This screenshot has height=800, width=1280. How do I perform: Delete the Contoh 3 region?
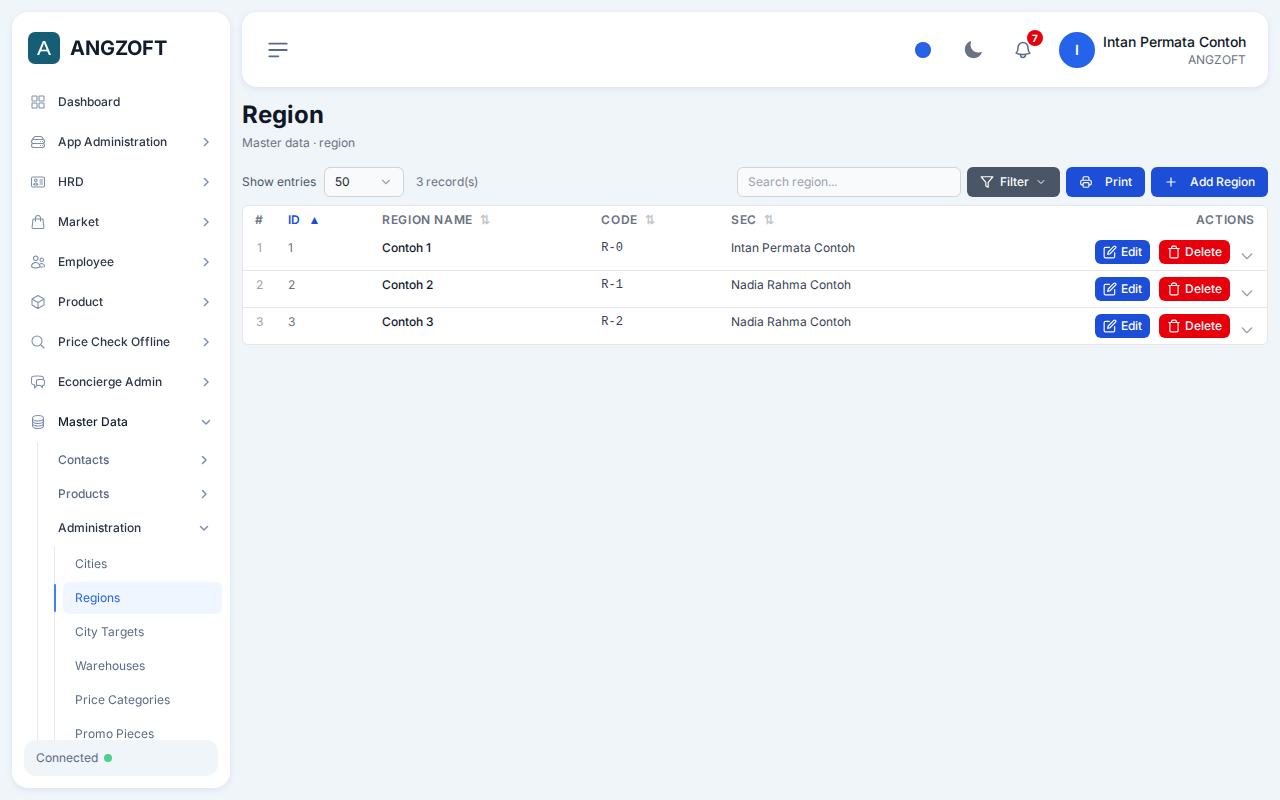(x=1194, y=326)
